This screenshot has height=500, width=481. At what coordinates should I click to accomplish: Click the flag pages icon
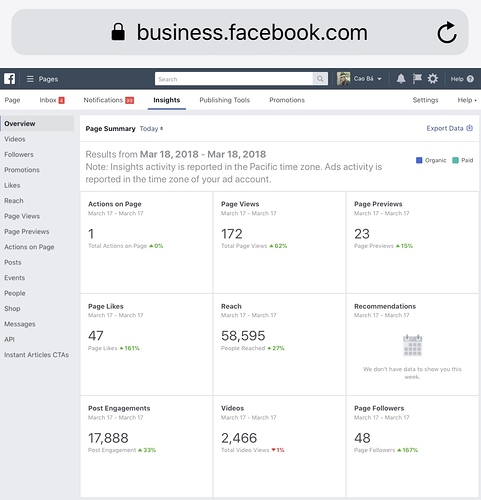click(417, 79)
